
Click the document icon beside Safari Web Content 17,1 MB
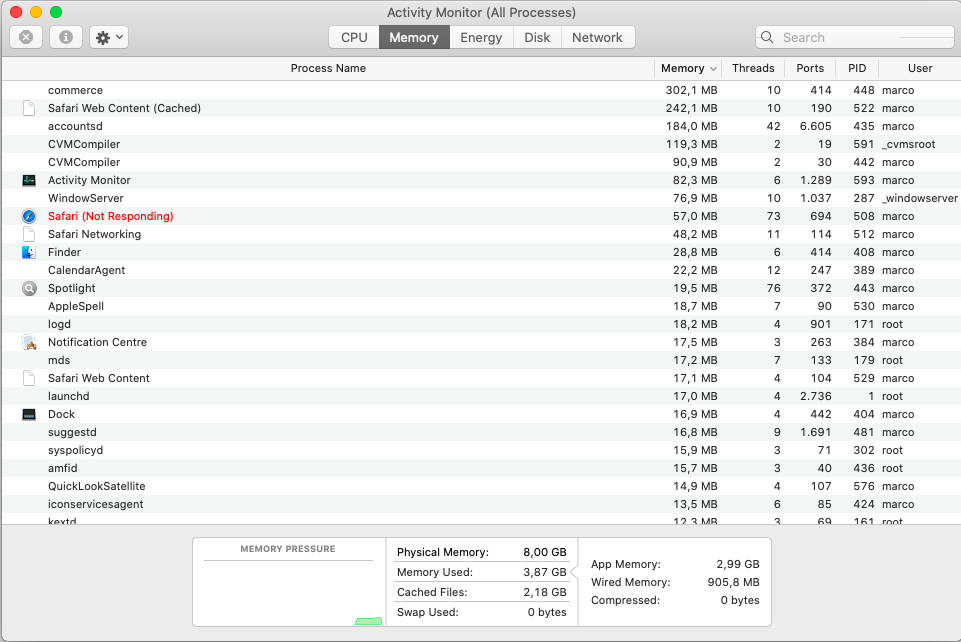(29, 379)
